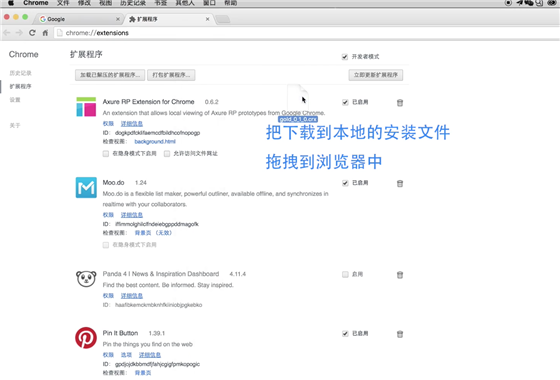This screenshot has width=560, height=380.
Task: Open 权限 link for Axure RP Extension
Action: [108, 124]
